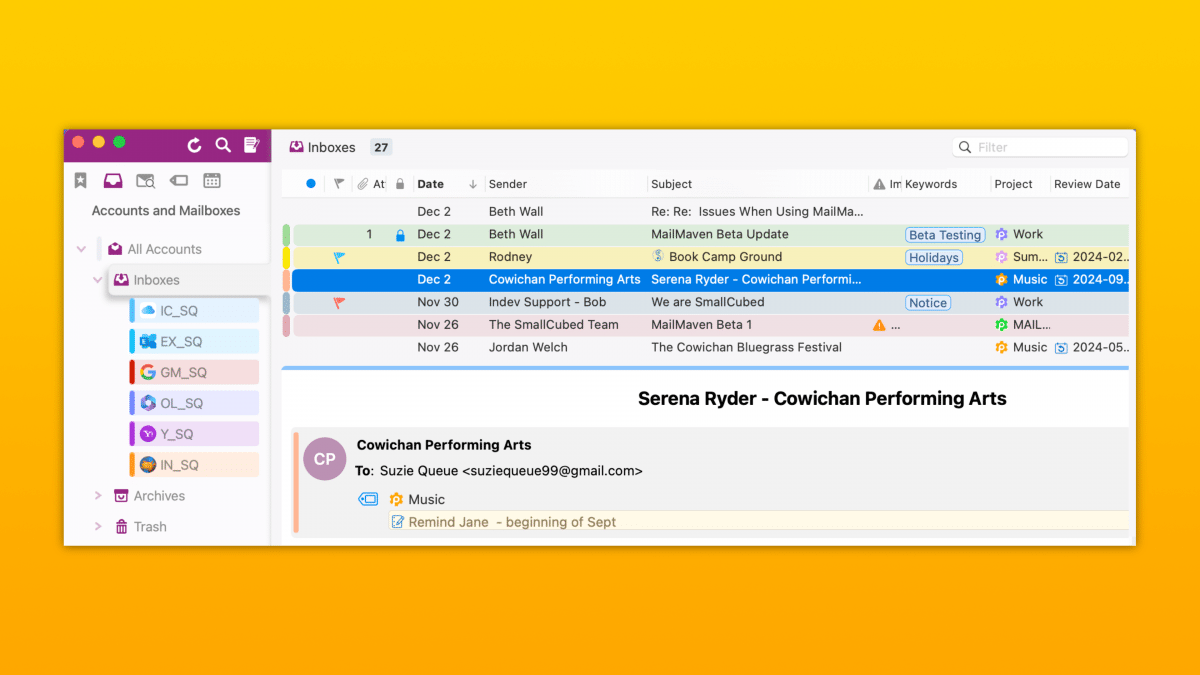Compose a new message via the note icon
Image resolution: width=1200 pixels, height=675 pixels.
(251, 146)
